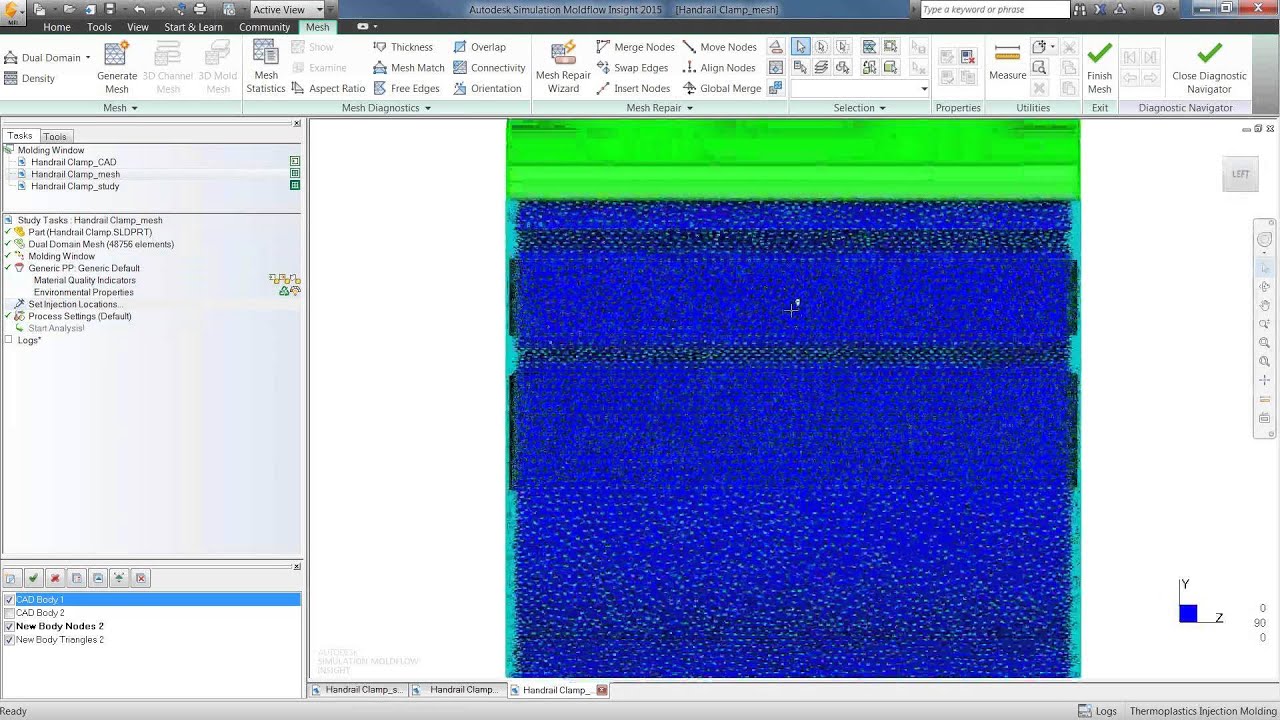Click Close Diagnostic Navigator
1280x720 pixels.
1209,68
